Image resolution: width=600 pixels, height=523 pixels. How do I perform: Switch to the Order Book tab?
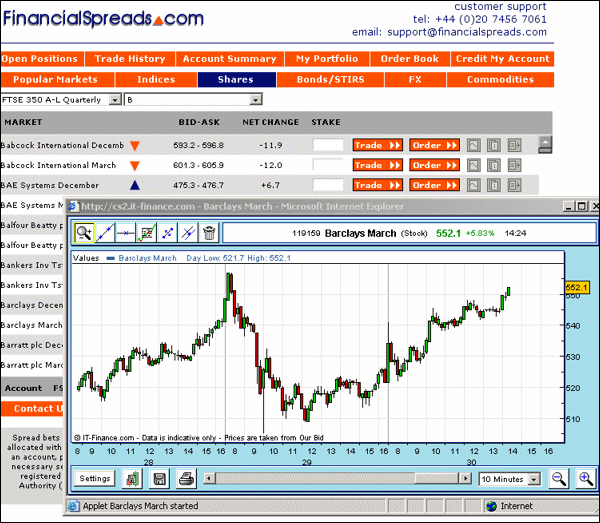(410, 59)
